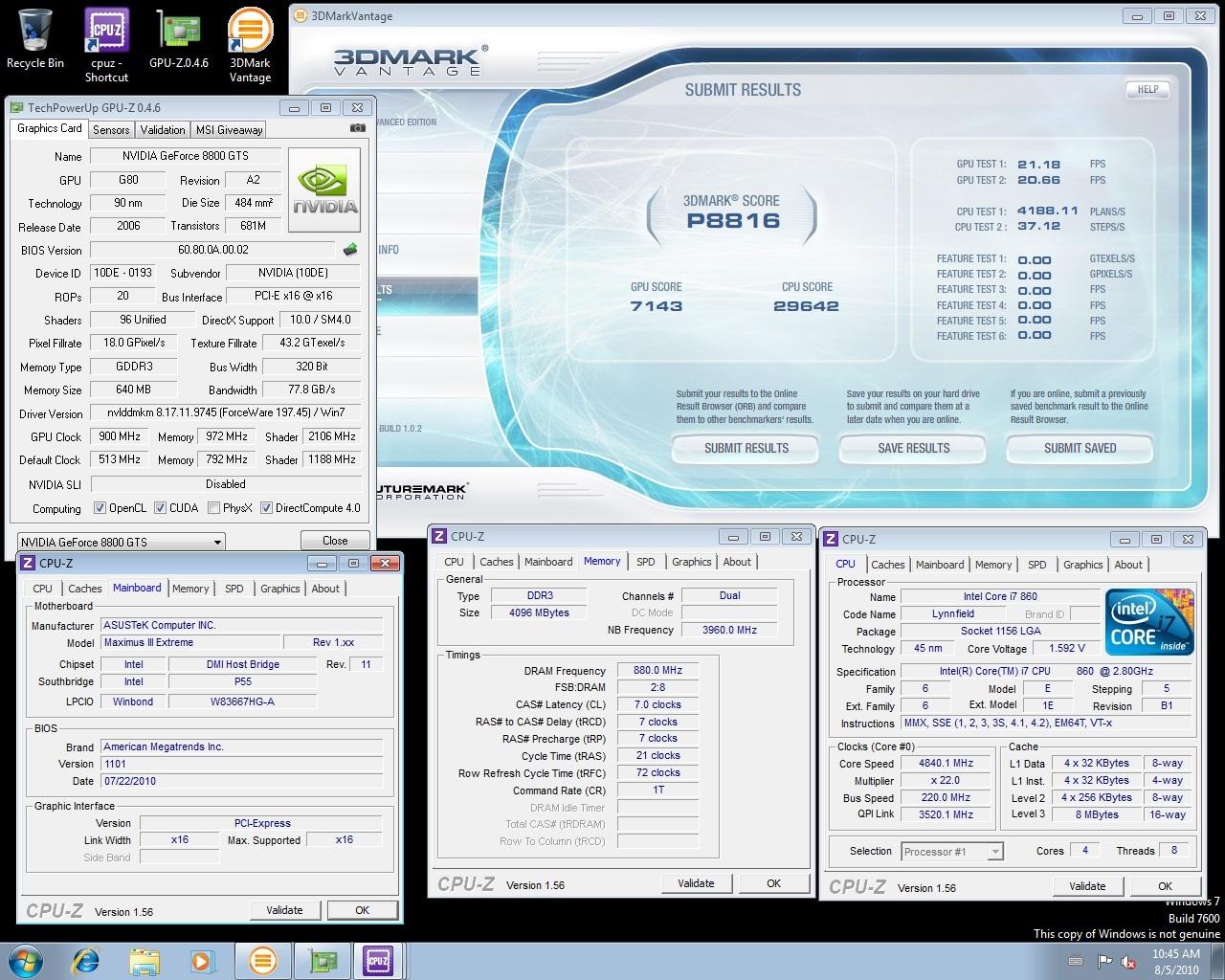The image size is (1225, 980).
Task: Open Internet Explorer from the taskbar
Action: click(86, 960)
